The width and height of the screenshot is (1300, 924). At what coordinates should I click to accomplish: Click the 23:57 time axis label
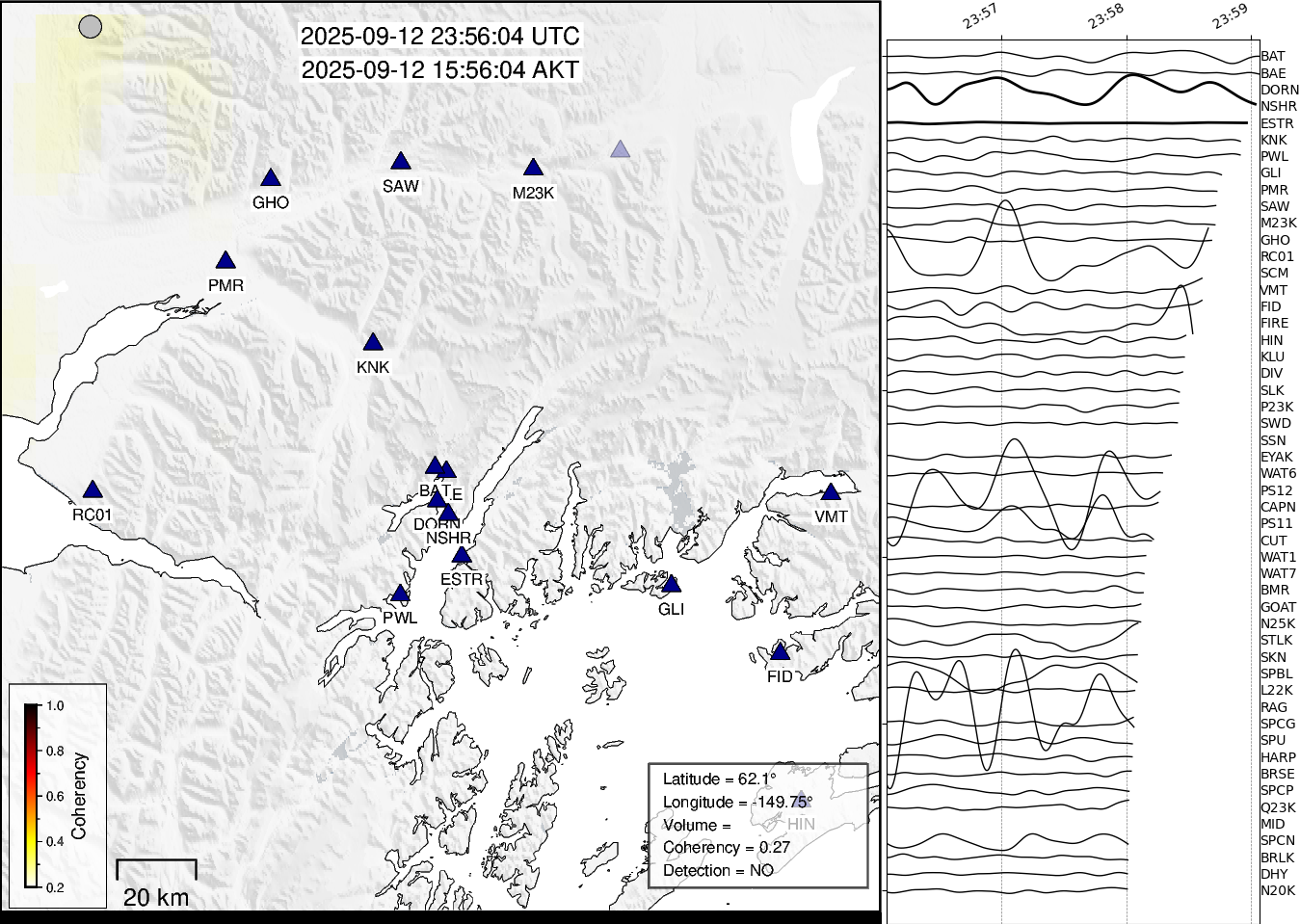click(980, 17)
